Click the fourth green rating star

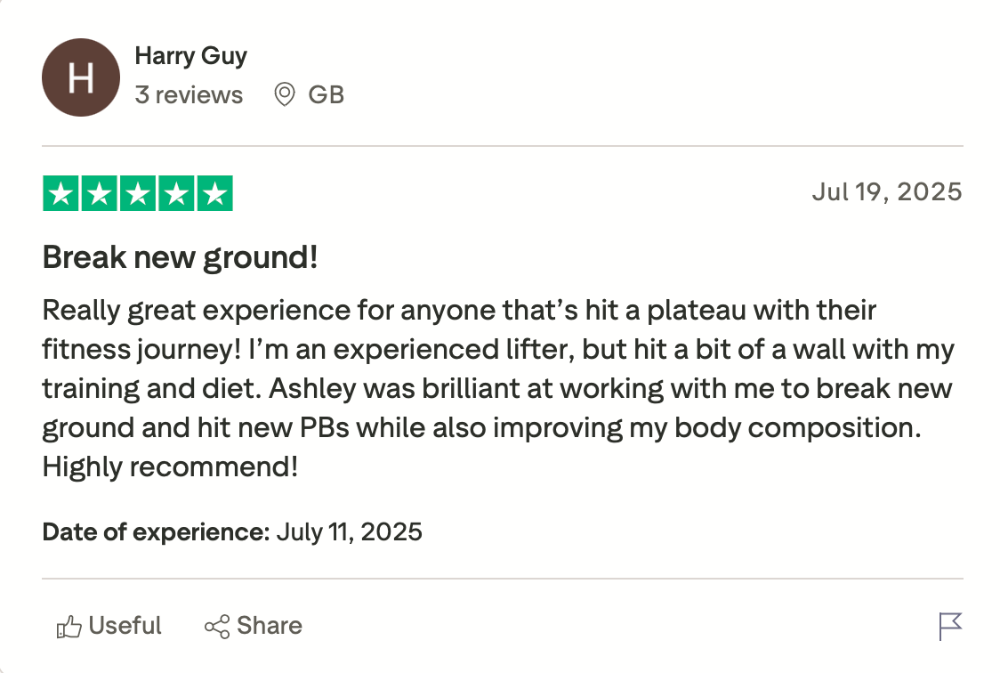176,194
